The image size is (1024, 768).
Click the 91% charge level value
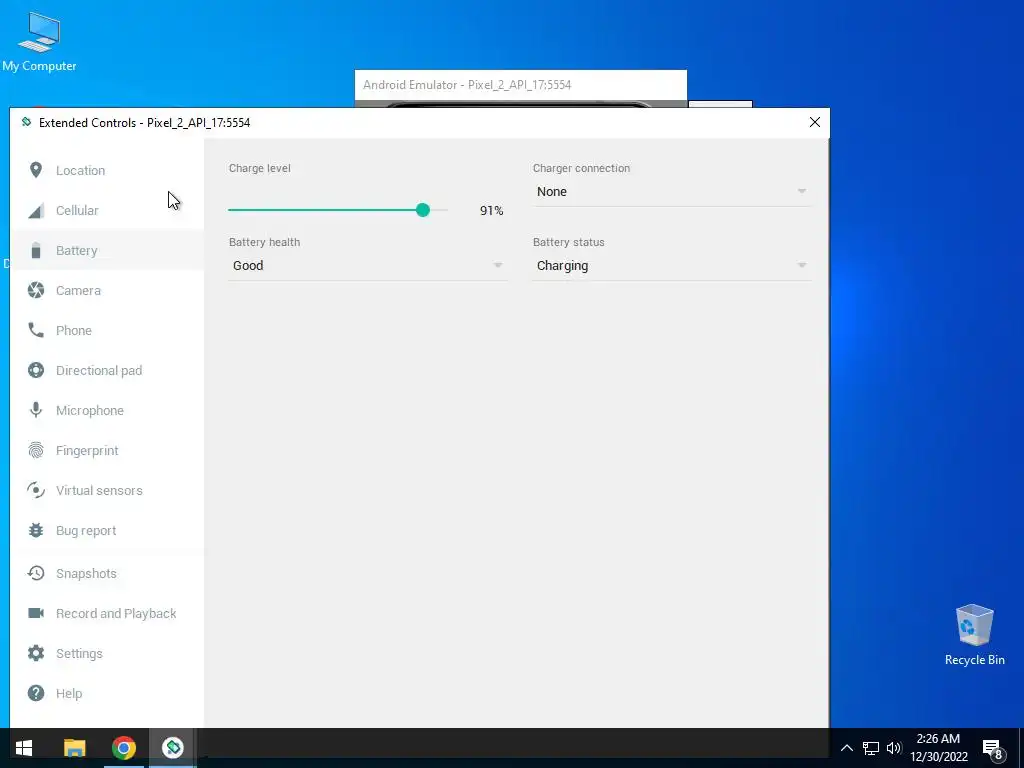pyautogui.click(x=491, y=210)
